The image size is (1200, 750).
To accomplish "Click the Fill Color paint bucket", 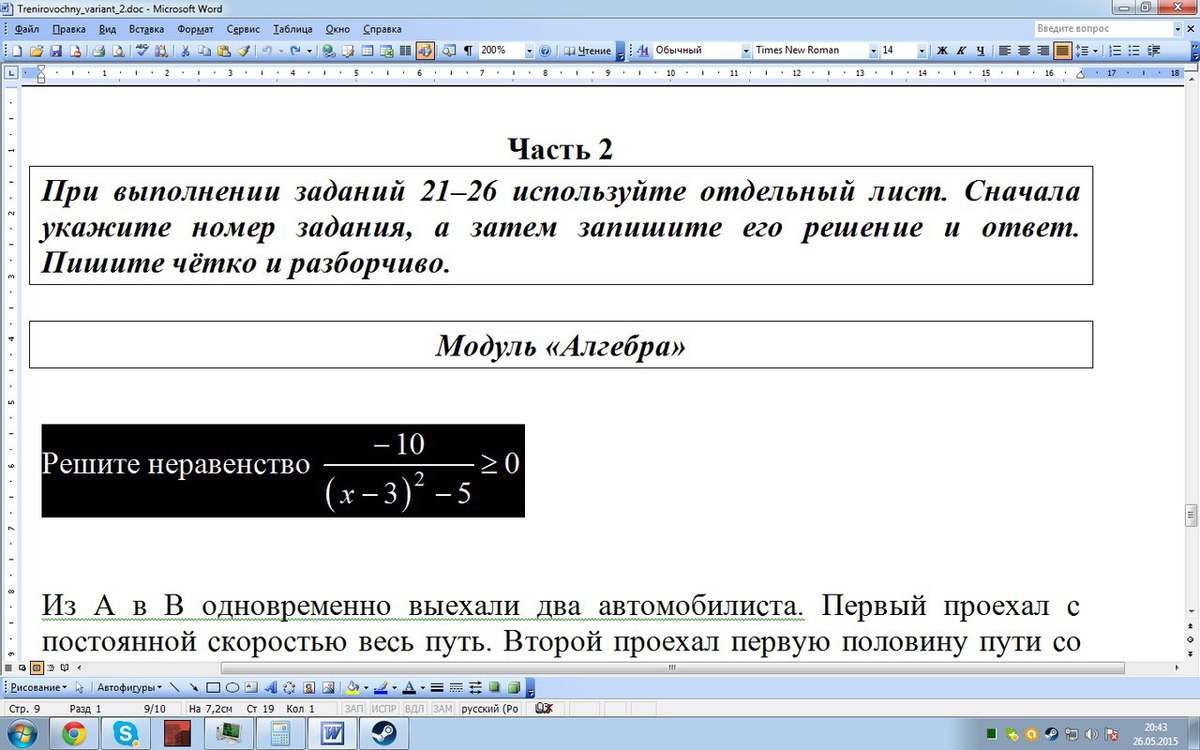I will [x=351, y=688].
